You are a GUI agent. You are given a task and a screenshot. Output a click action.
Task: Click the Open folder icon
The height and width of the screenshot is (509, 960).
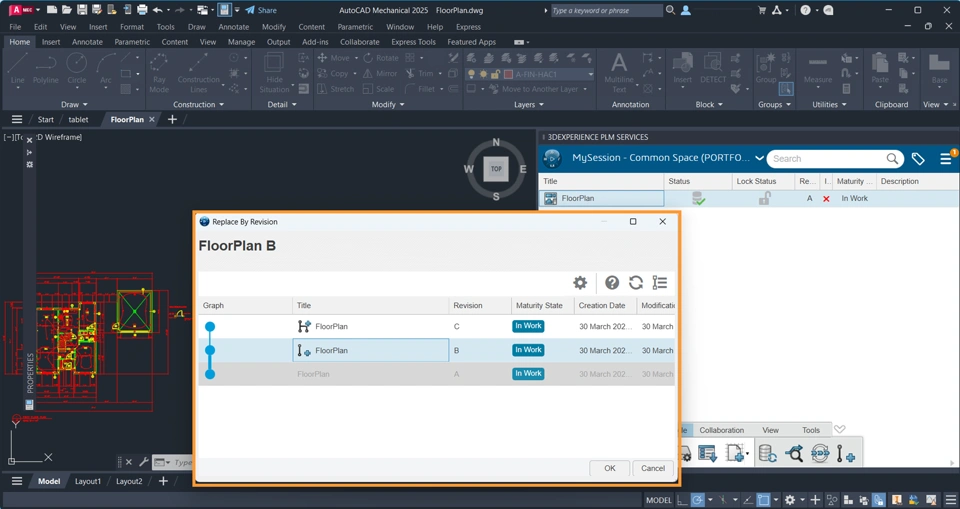click(67, 10)
